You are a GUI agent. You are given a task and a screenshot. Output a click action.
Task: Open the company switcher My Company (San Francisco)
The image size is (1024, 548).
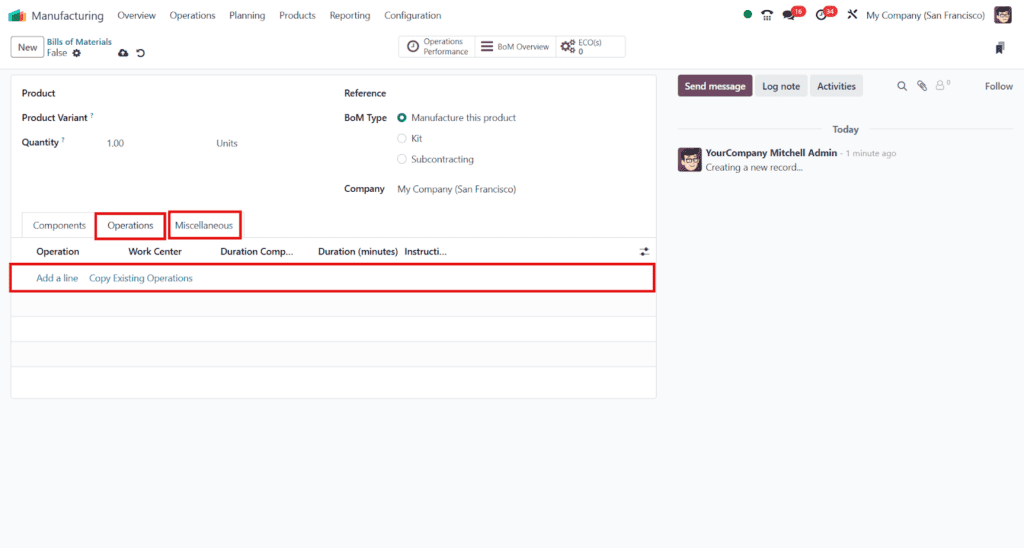[x=925, y=15]
